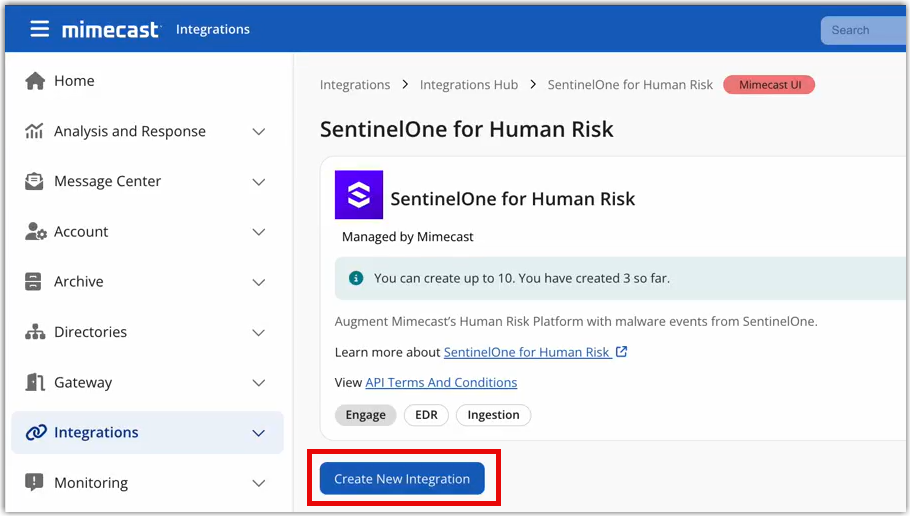
Task: Go to Integrations breadcrumb
Action: coord(355,85)
